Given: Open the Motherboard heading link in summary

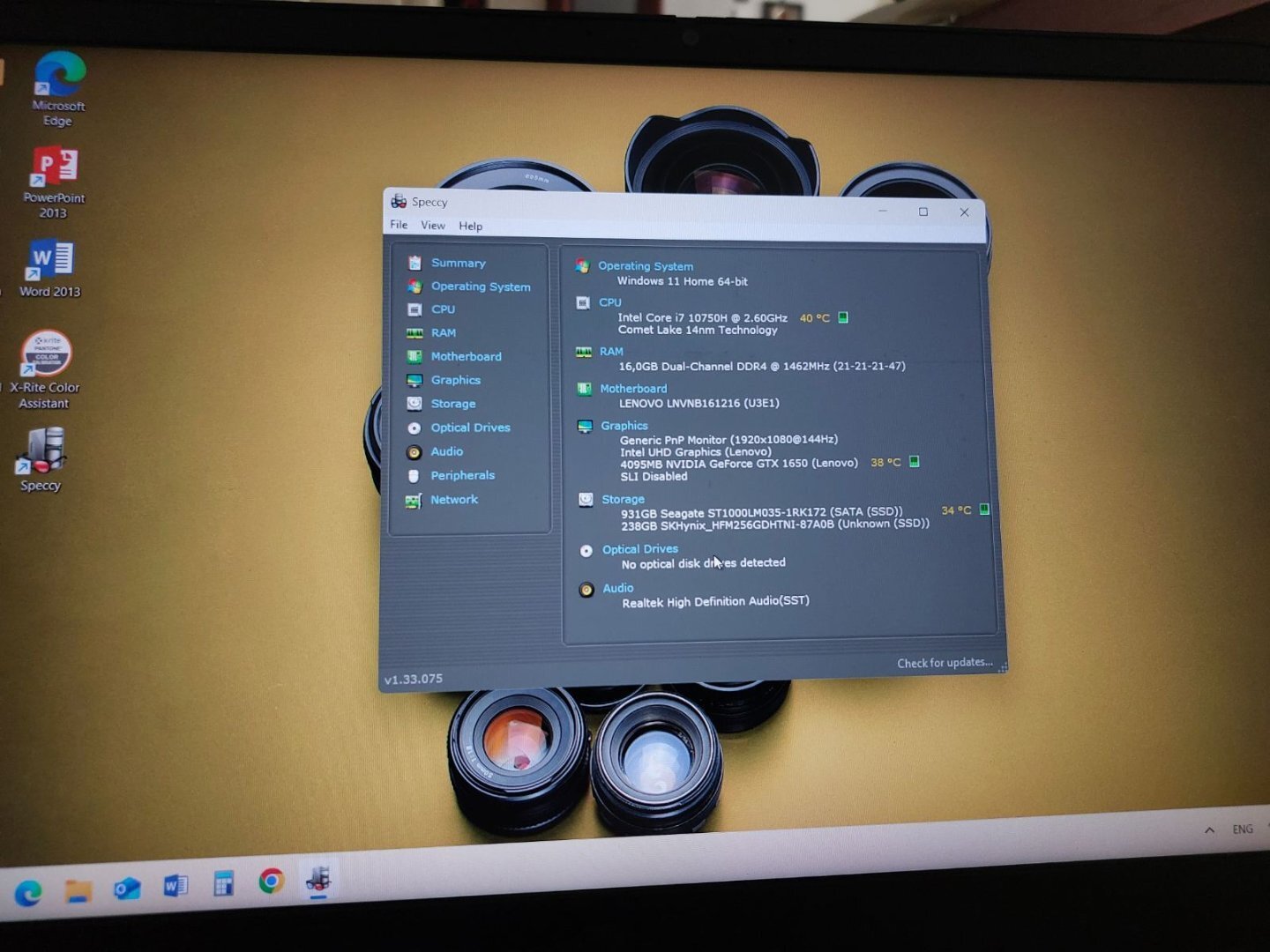Looking at the screenshot, I should tap(633, 388).
